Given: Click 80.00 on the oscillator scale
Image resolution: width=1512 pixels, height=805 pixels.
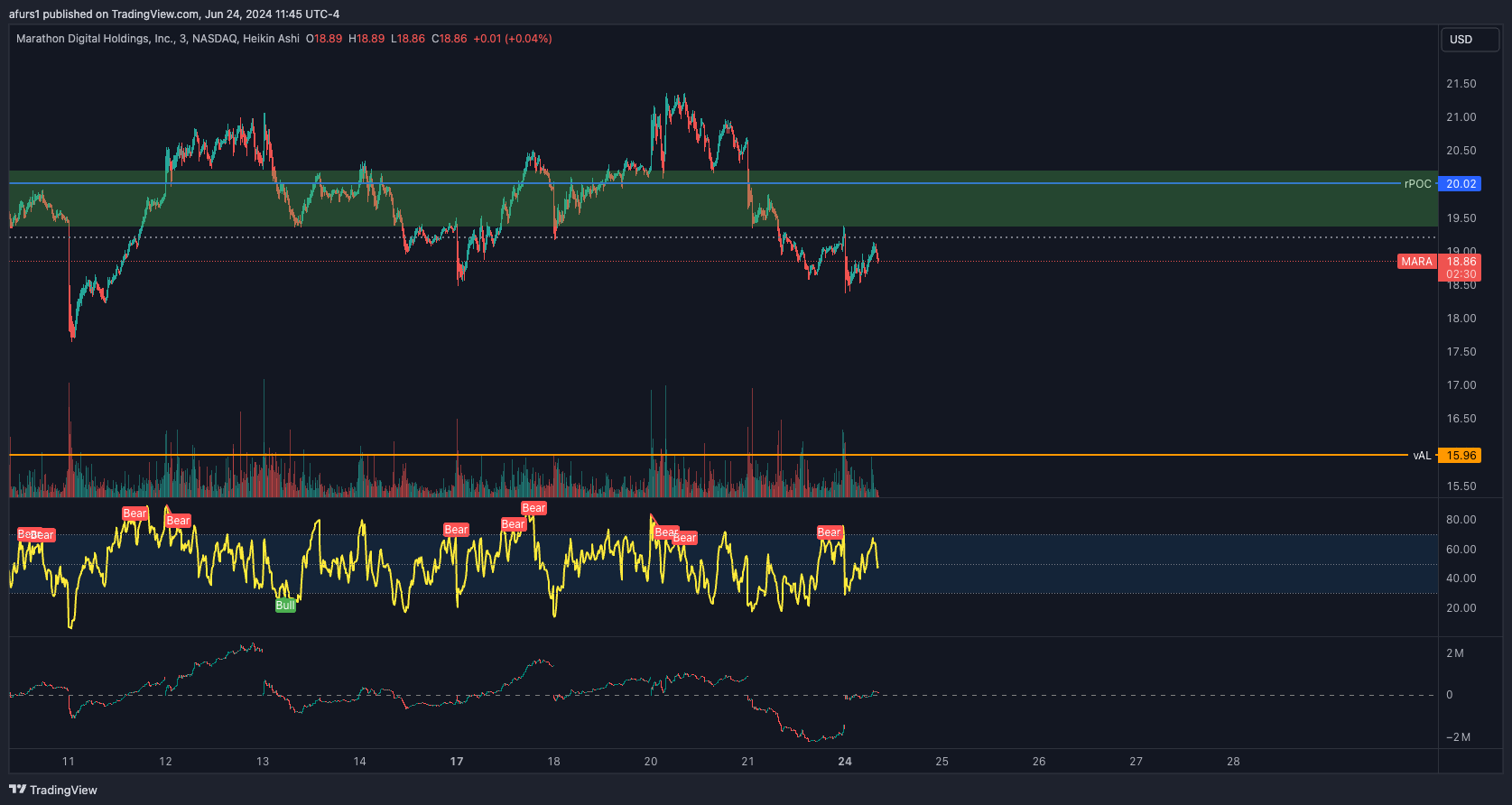Looking at the screenshot, I should [x=1461, y=520].
